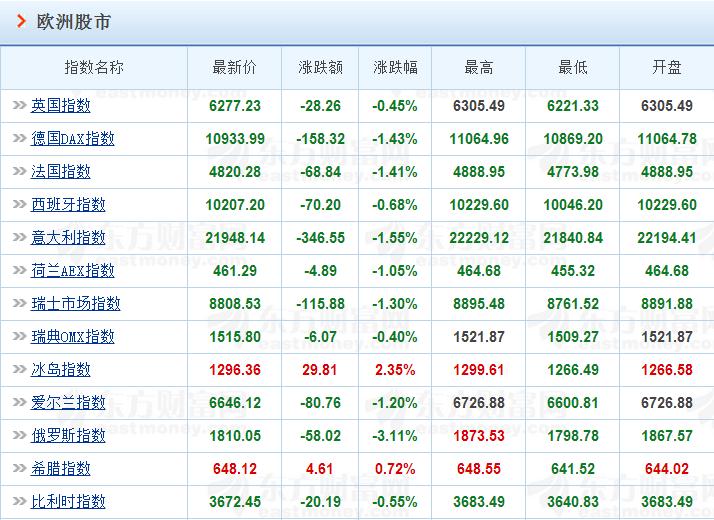The image size is (714, 520).
Task: Click the 欧洲股市 section title
Action: (73, 21)
